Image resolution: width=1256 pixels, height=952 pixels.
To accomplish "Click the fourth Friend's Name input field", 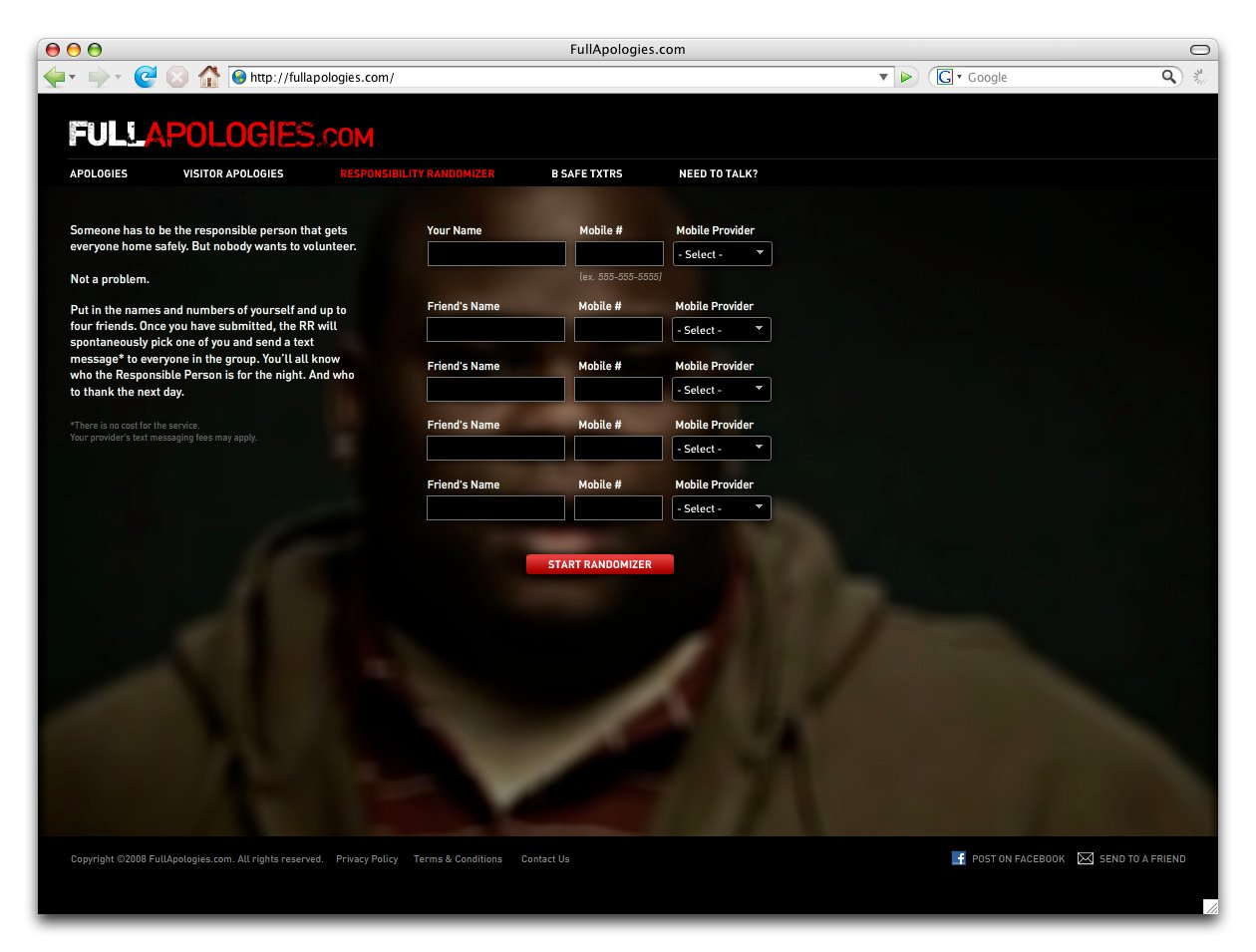I will (x=495, y=508).
